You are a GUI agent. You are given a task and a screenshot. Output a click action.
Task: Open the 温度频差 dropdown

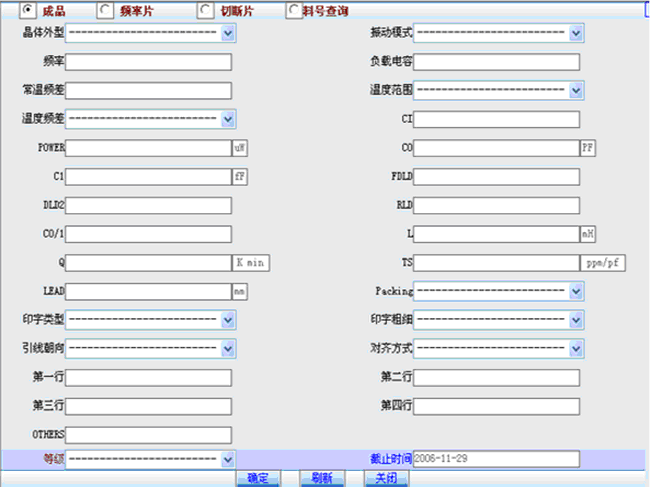pos(151,119)
